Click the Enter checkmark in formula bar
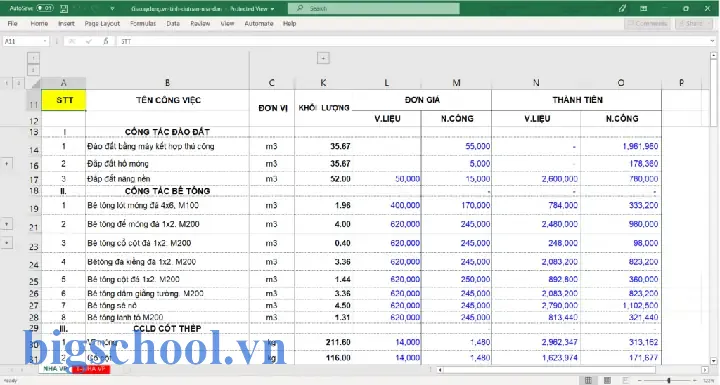Screen dimensions: 720x385 coord(89,41)
